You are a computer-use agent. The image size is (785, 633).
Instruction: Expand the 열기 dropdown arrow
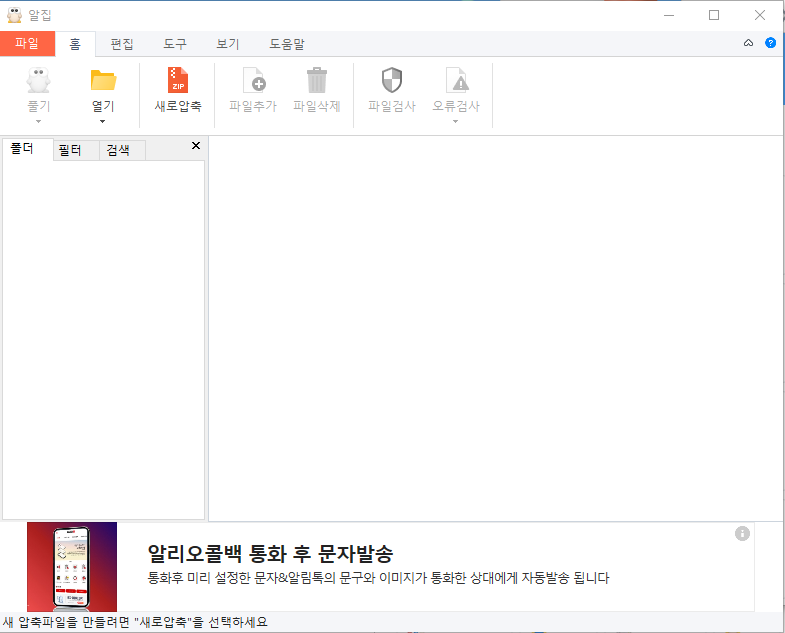pos(103,122)
